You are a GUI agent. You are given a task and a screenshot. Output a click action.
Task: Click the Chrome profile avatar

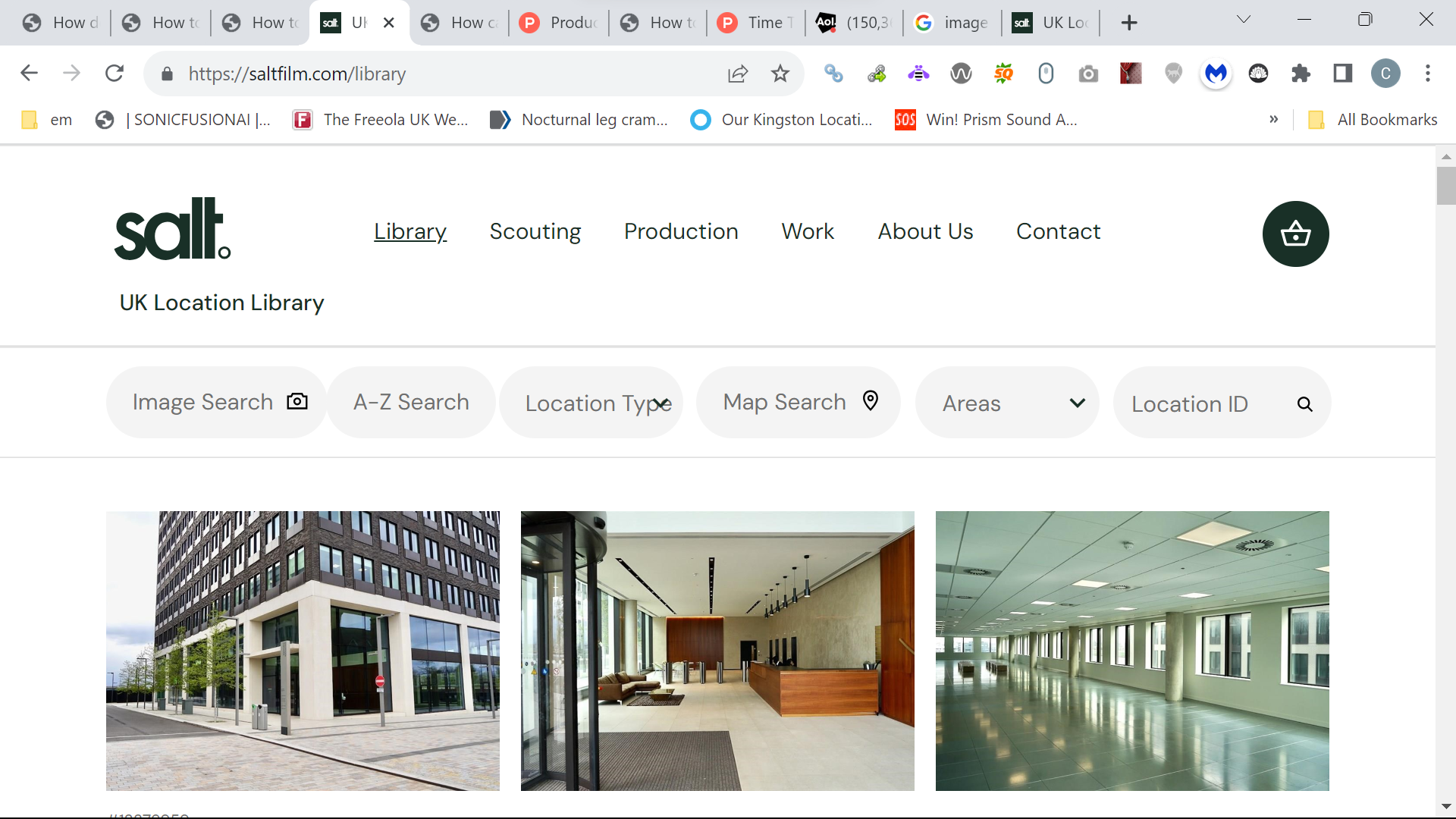pos(1387,73)
